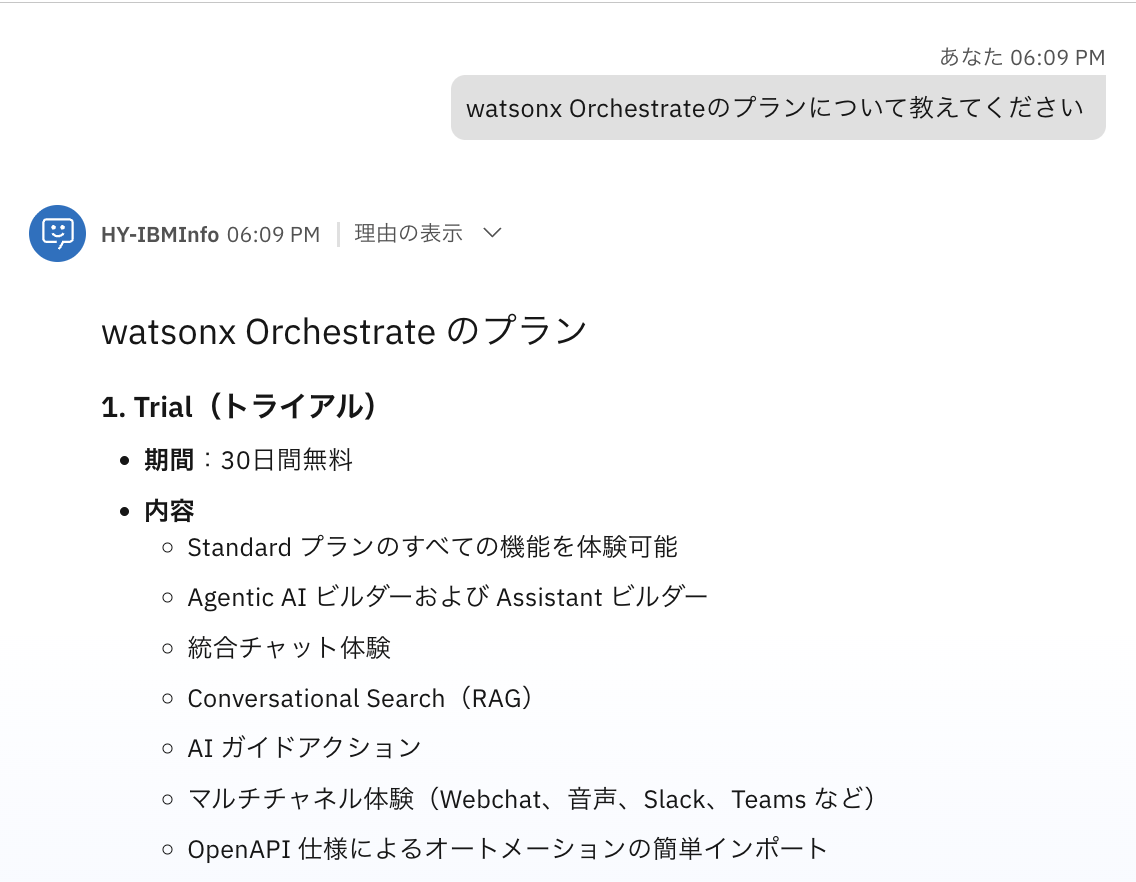Expand the chevron next to 理由の表示
The height and width of the screenshot is (882, 1136).
pos(491,233)
